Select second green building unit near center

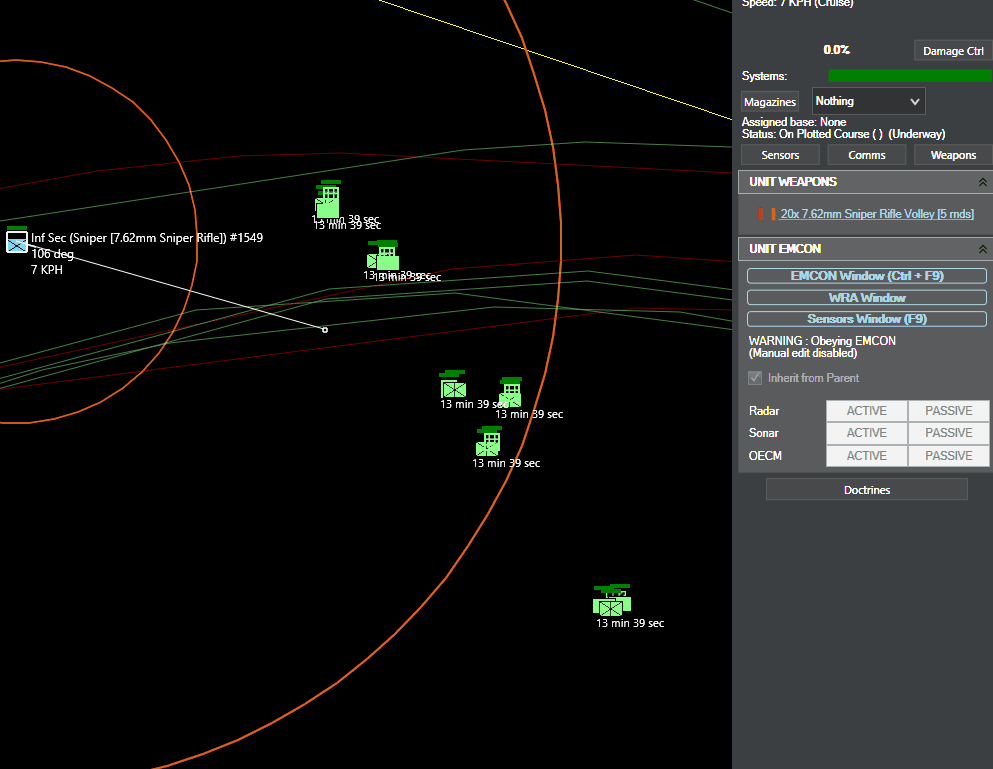pyautogui.click(x=383, y=255)
